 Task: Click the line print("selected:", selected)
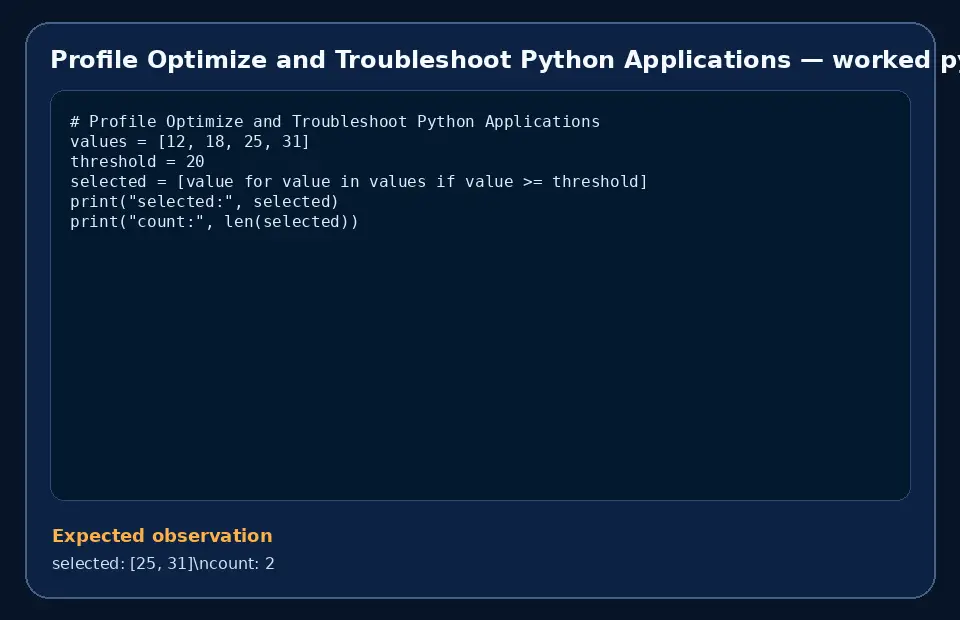[x=204, y=202]
